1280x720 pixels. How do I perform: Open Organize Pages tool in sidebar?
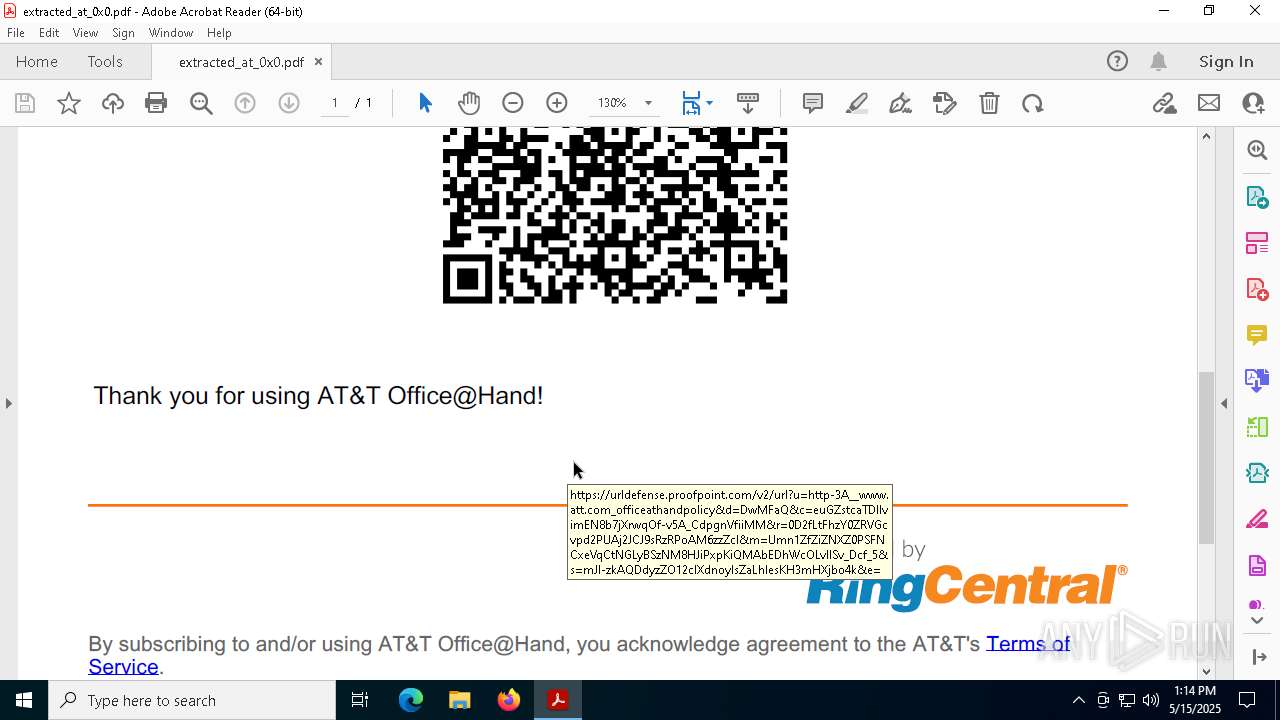(x=1257, y=242)
